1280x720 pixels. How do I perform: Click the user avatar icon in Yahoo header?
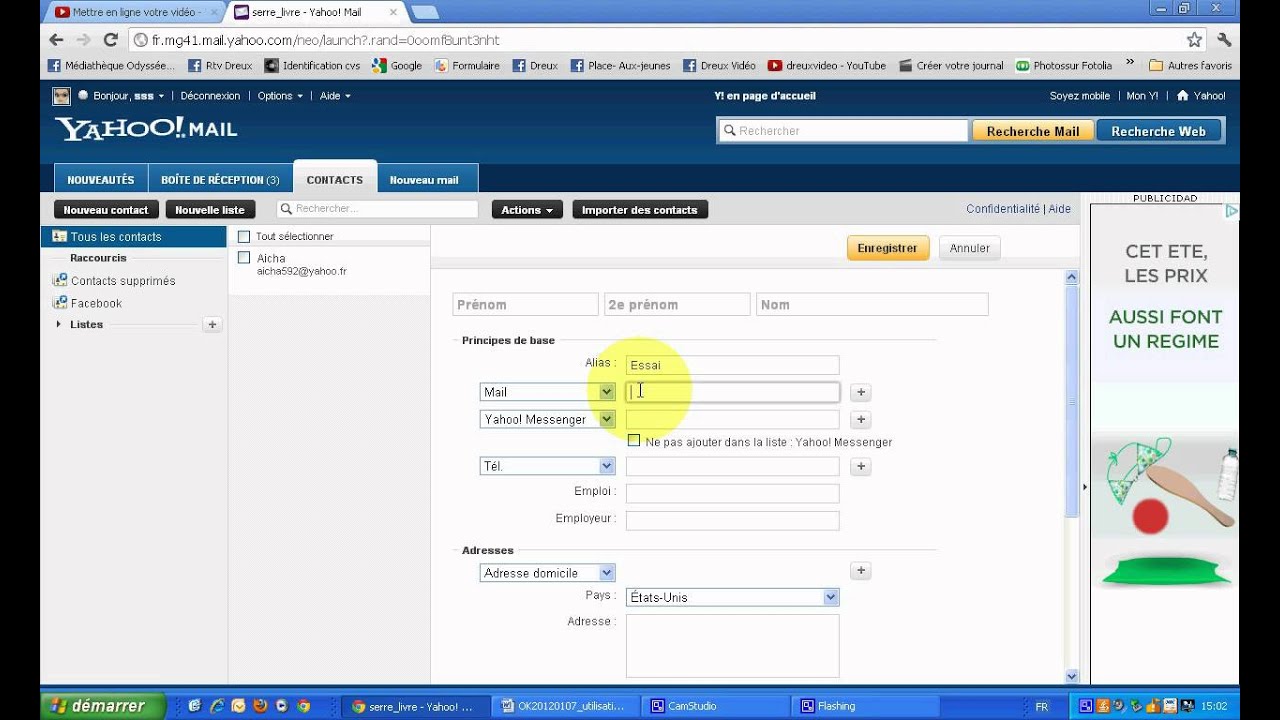pyautogui.click(x=61, y=96)
